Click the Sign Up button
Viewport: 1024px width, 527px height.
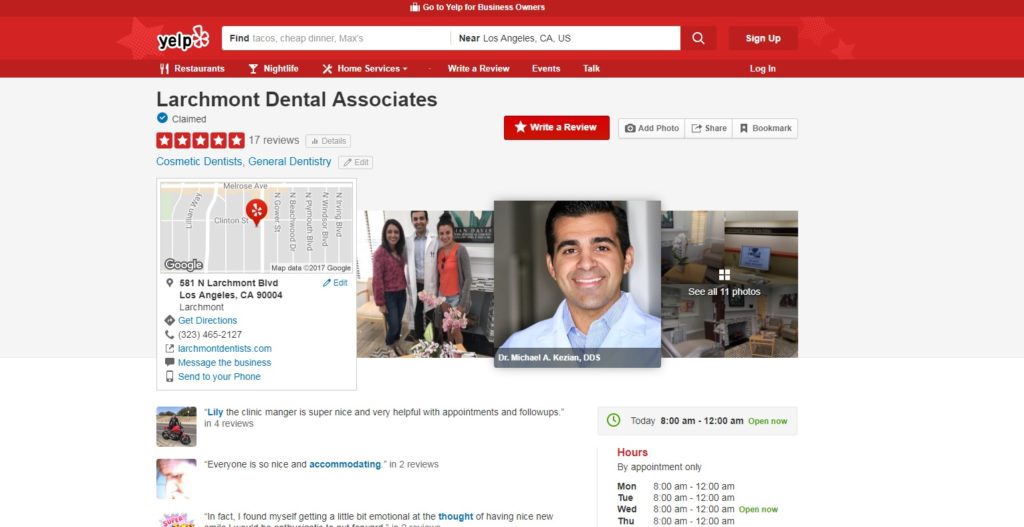[x=763, y=39]
